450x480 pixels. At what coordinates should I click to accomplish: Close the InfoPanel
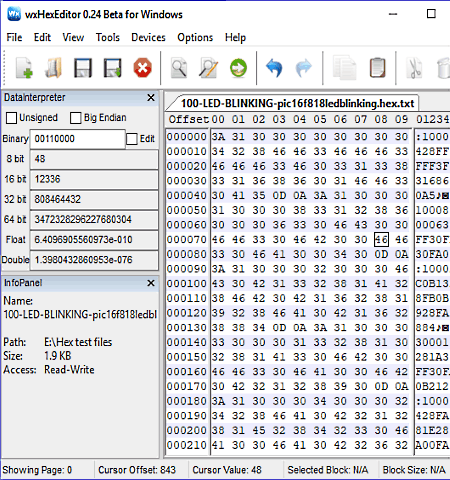pyautogui.click(x=151, y=283)
